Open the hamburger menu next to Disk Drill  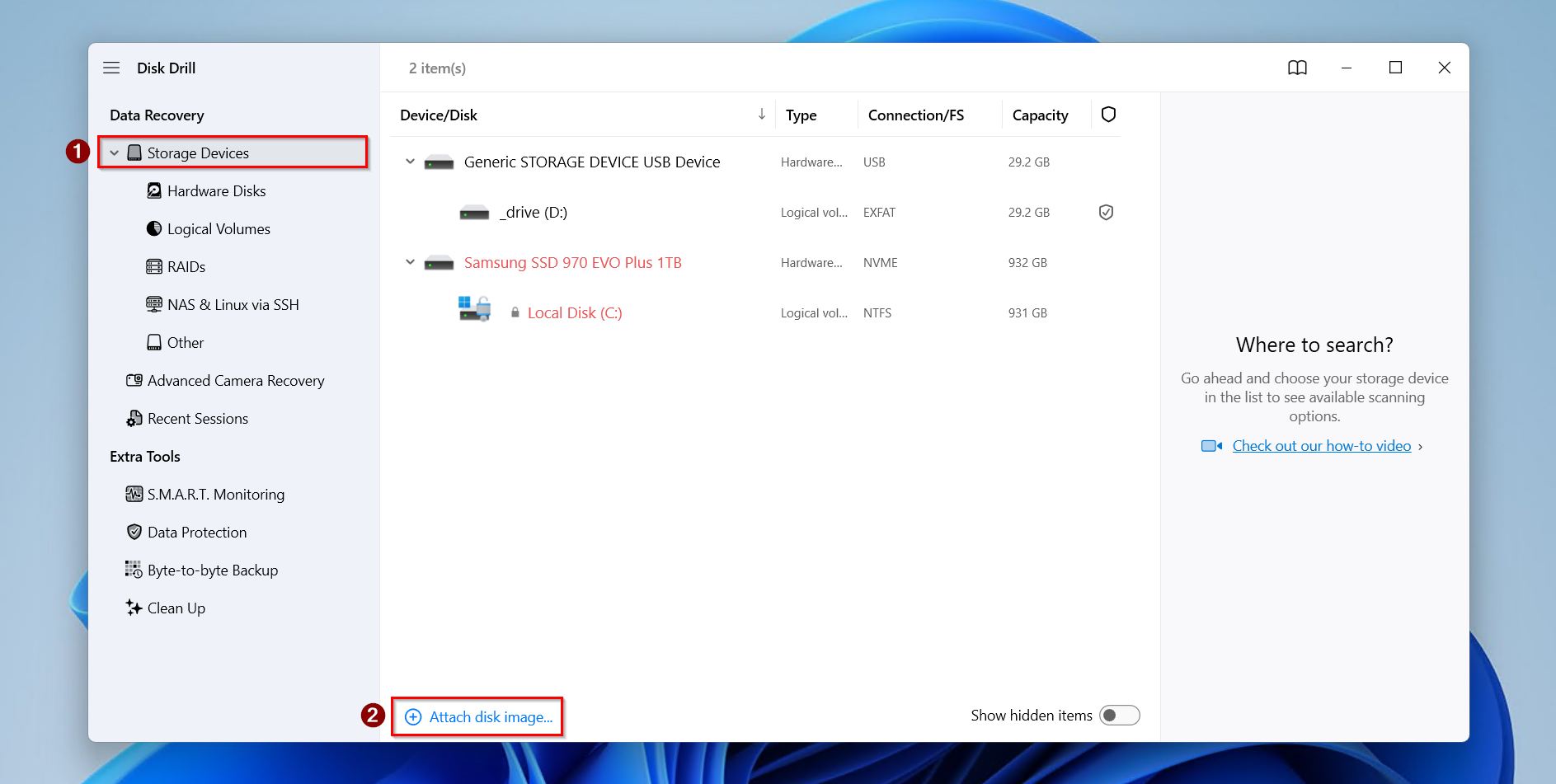point(111,68)
